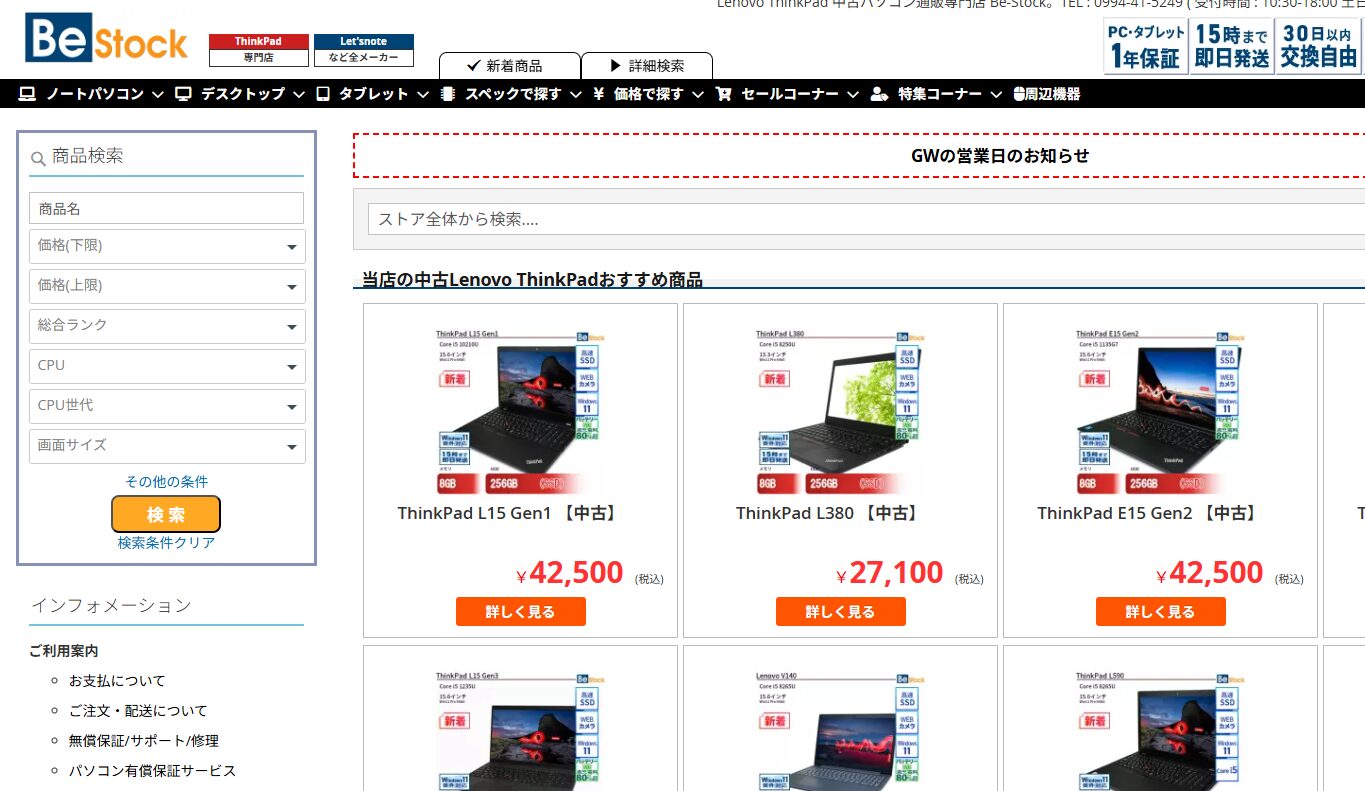1365x791 pixels.
Task: Click the ThinkPad E15 Gen2 【中古】 title
Action: pyautogui.click(x=1148, y=513)
